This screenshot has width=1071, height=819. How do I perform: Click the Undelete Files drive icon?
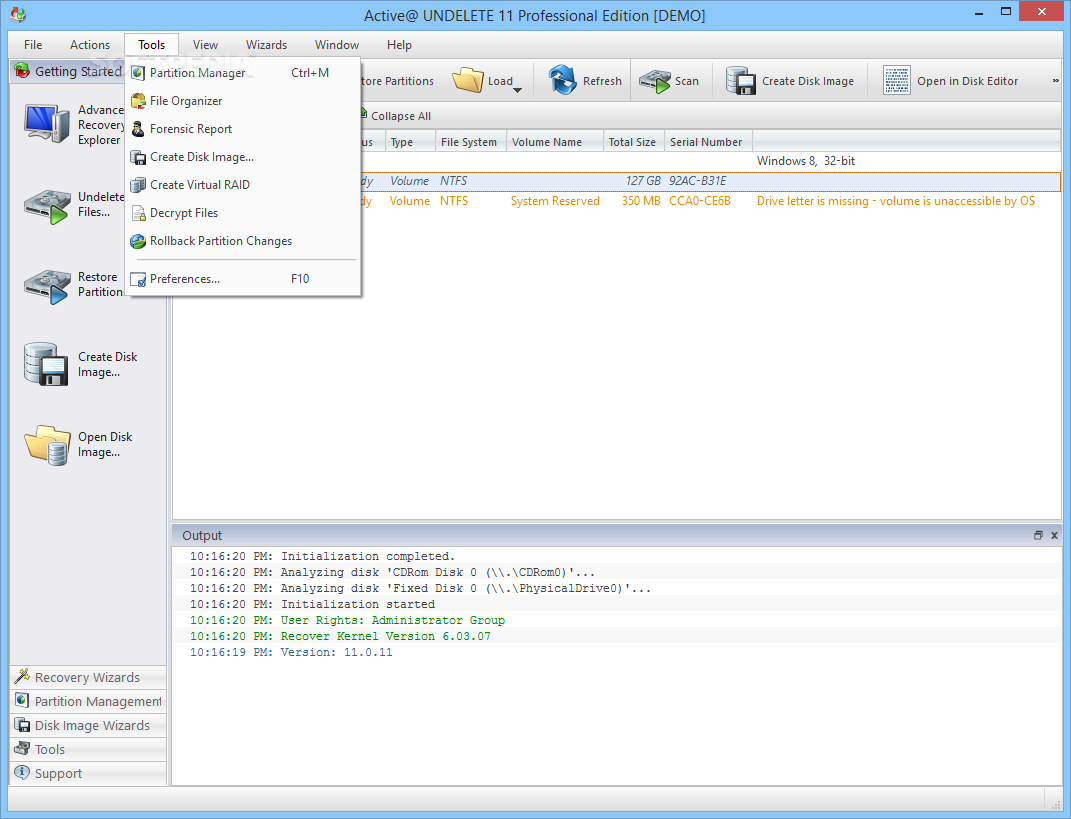point(46,206)
